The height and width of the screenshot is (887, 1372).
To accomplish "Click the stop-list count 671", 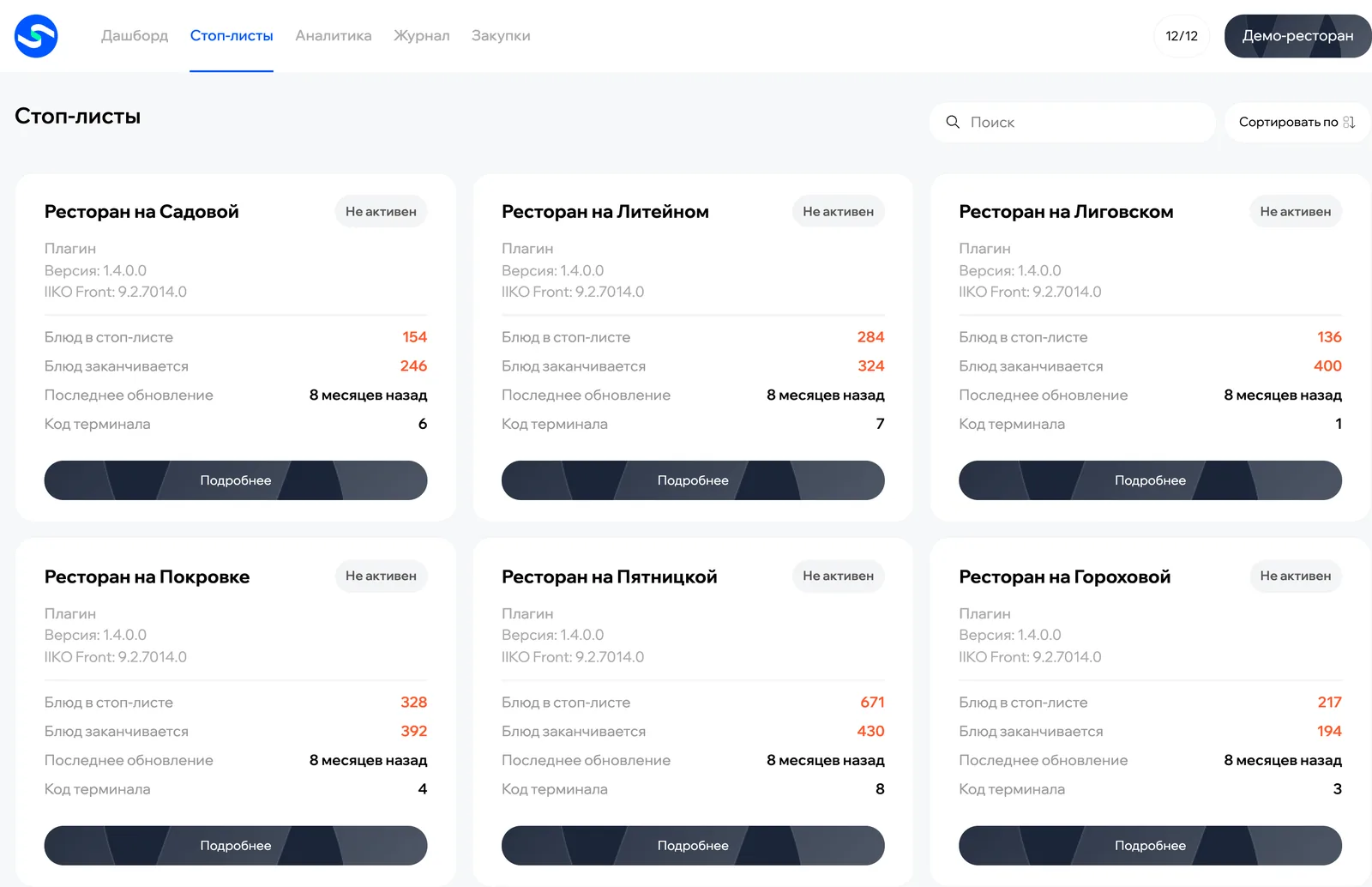I will coord(872,703).
